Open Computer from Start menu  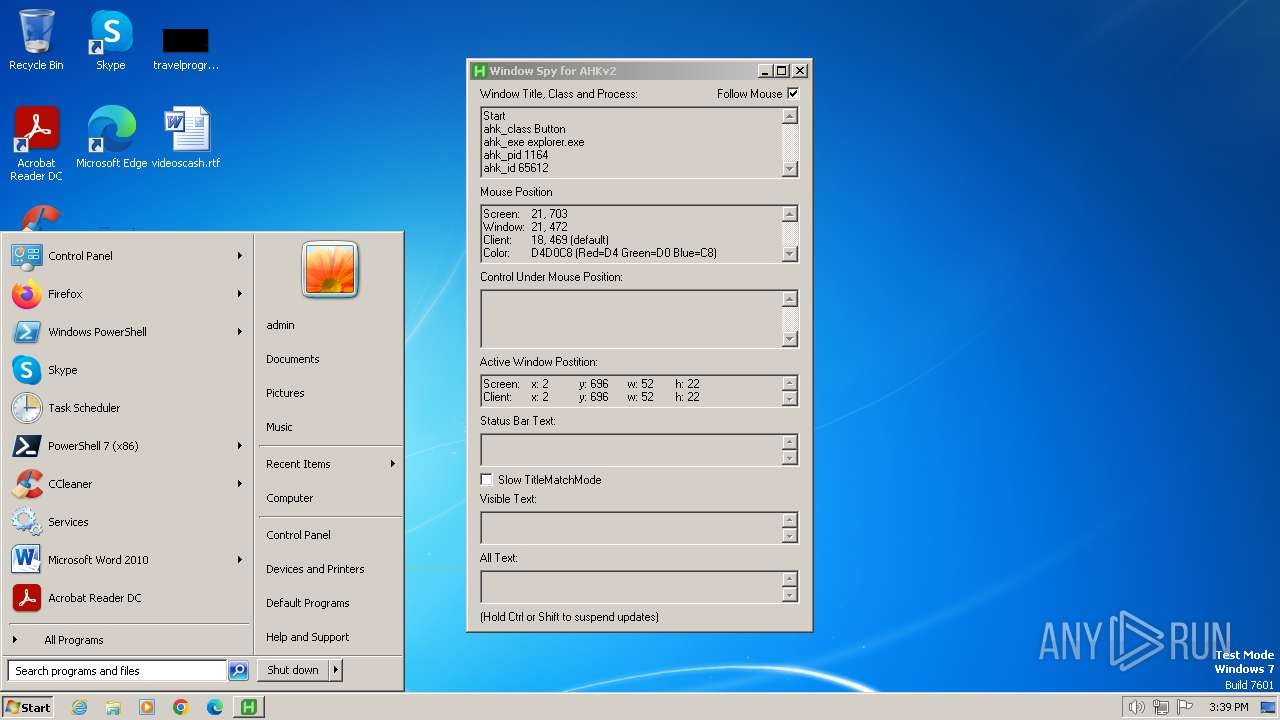pyautogui.click(x=290, y=498)
